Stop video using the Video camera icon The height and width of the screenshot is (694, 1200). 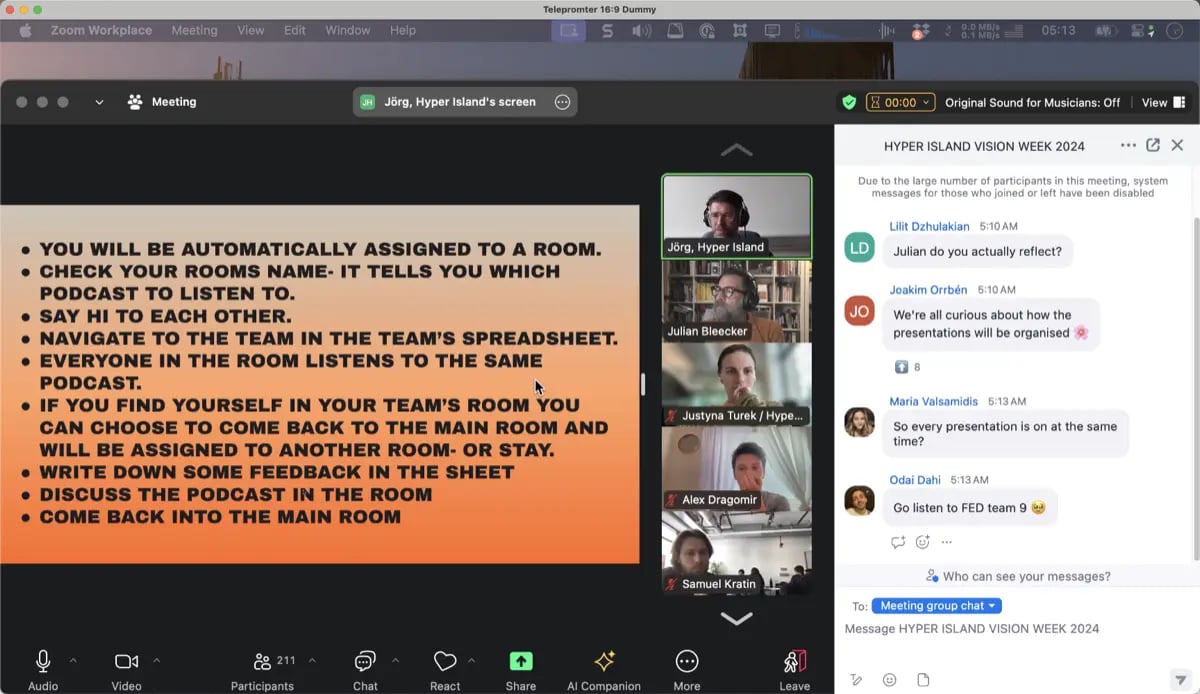tap(124, 661)
